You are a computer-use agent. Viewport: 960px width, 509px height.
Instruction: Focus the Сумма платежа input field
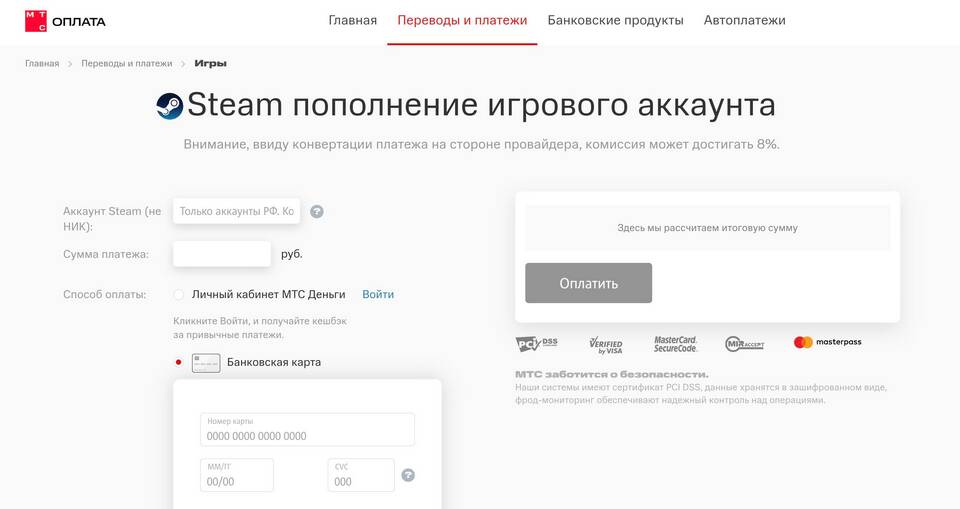tap(222, 254)
